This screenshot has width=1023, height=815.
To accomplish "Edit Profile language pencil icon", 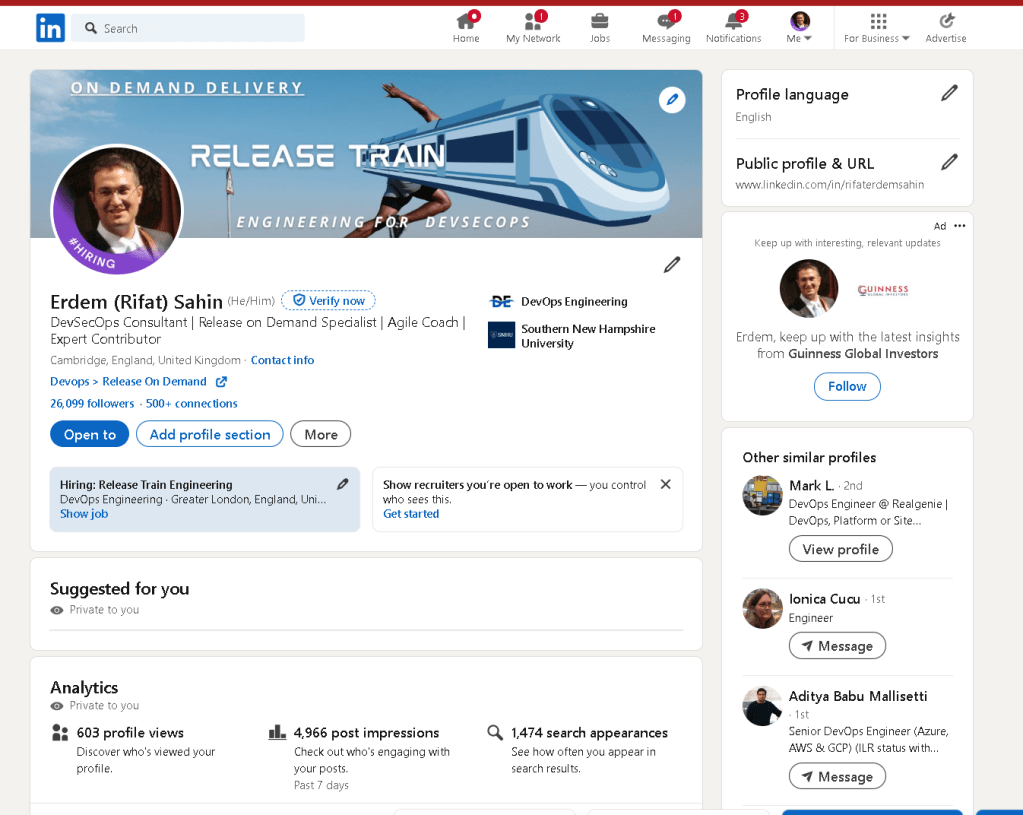I will coord(949,93).
